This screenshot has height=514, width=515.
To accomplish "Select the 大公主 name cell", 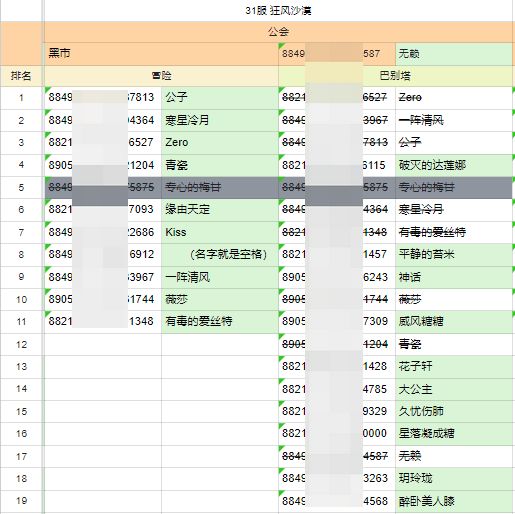I will [x=454, y=389].
